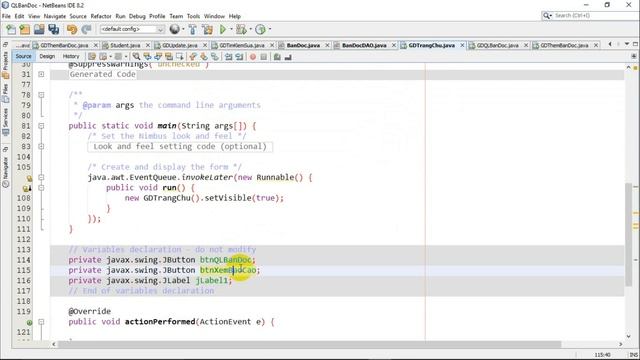Show opened documents list dropdown
The height and width of the screenshot is (360, 640).
(x=627, y=44)
